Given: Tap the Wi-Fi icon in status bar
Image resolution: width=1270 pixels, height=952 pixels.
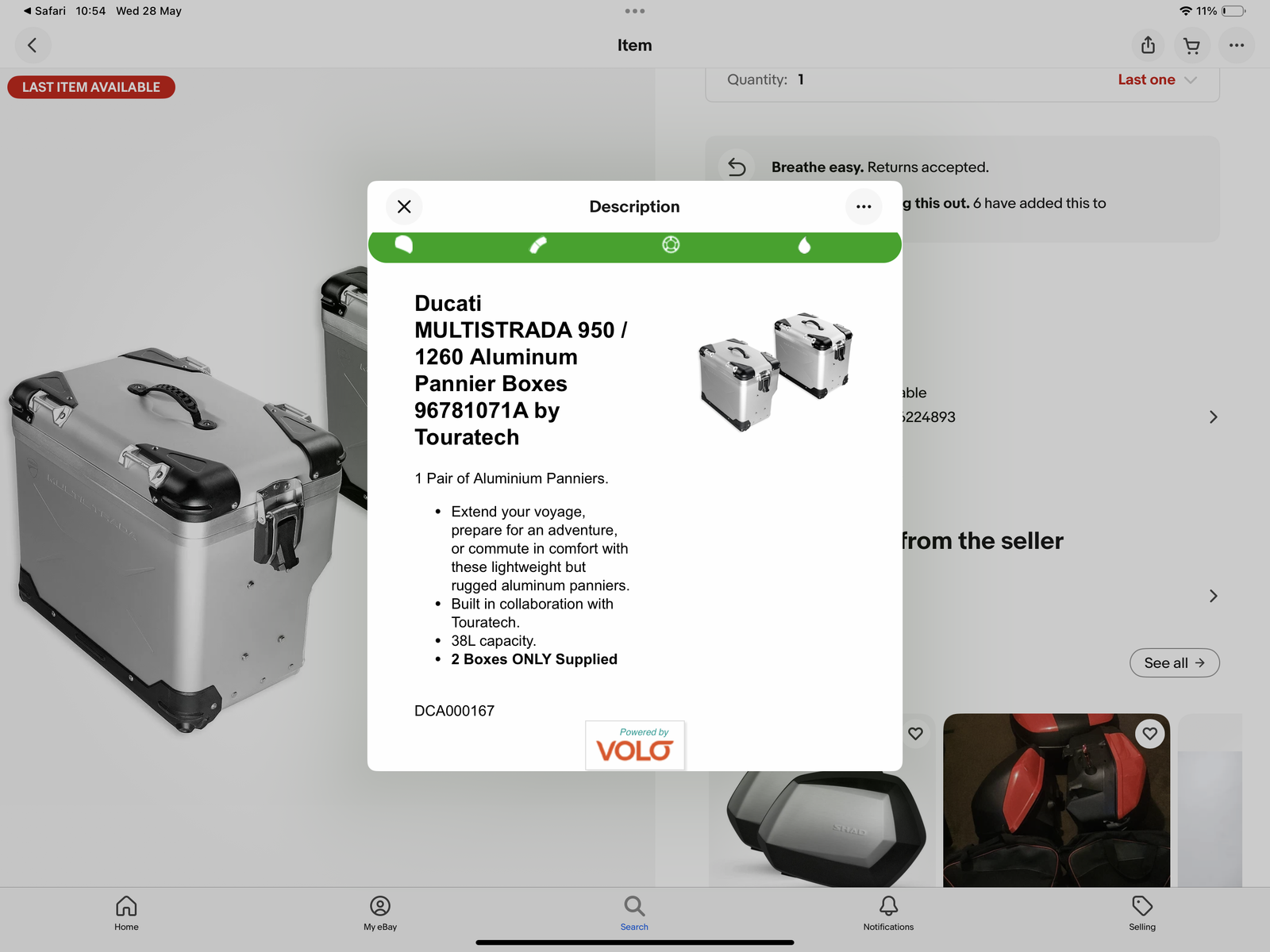Looking at the screenshot, I should [x=1186, y=11].
